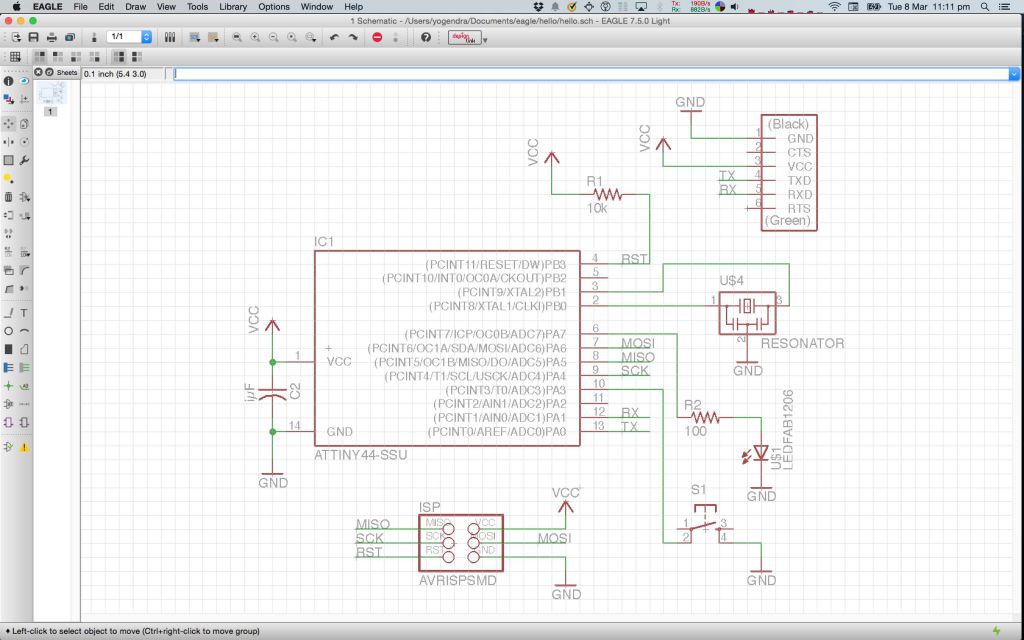
Task: Open the SCR script dropdown icon
Action: tap(195, 37)
